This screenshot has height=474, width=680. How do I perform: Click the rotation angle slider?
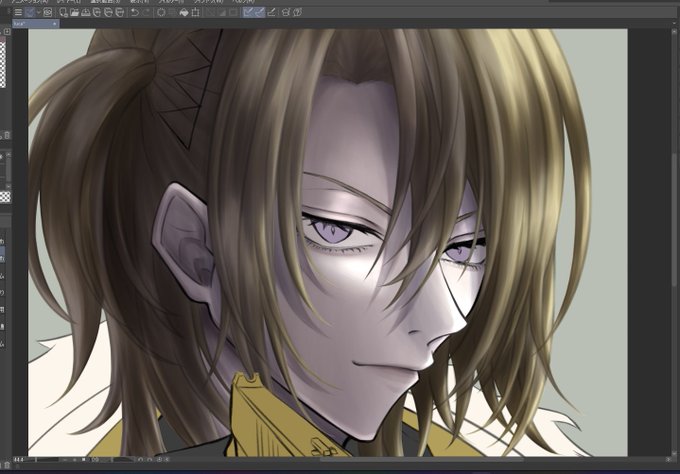[x=118, y=460]
